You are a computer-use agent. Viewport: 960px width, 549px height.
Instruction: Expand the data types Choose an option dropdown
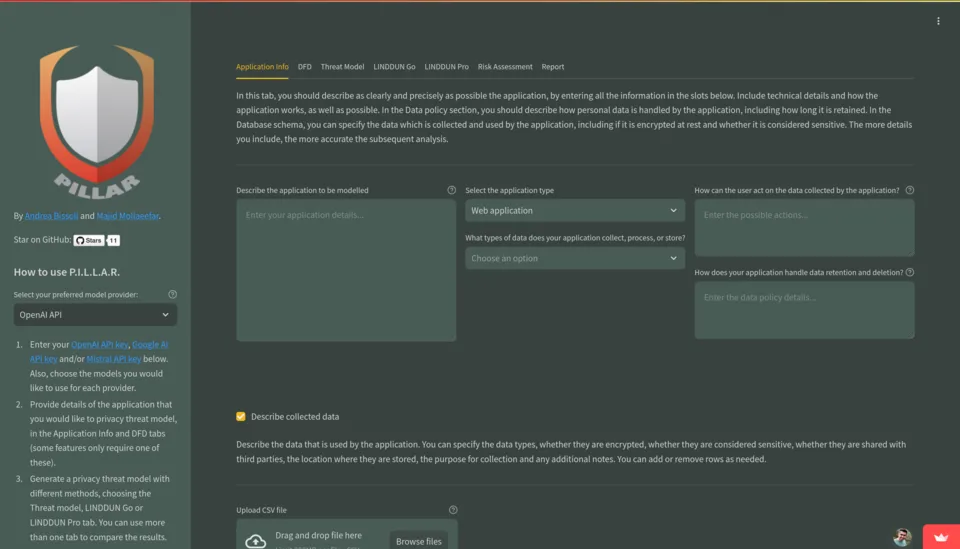coord(575,258)
